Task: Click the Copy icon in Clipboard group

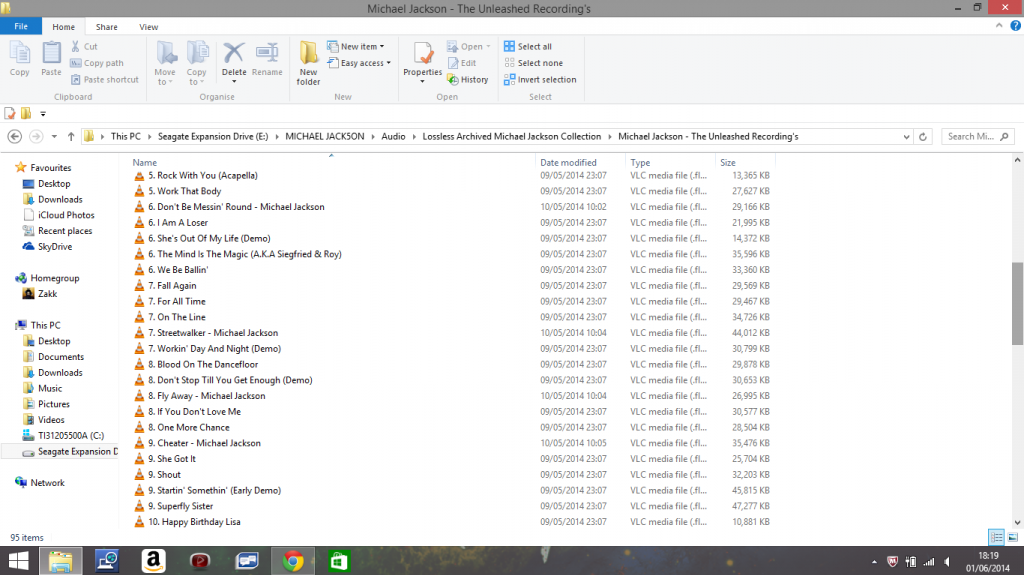Action: [x=19, y=58]
